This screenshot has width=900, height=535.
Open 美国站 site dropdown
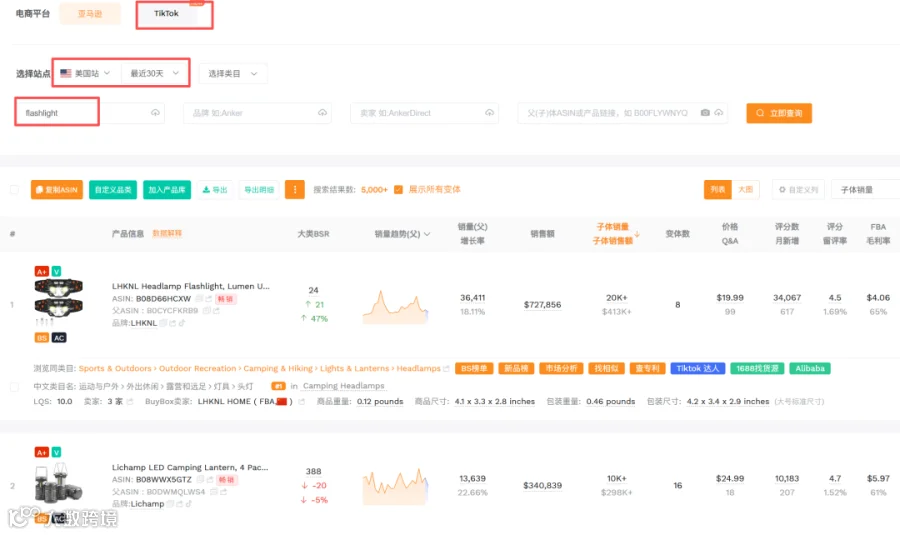(x=87, y=73)
